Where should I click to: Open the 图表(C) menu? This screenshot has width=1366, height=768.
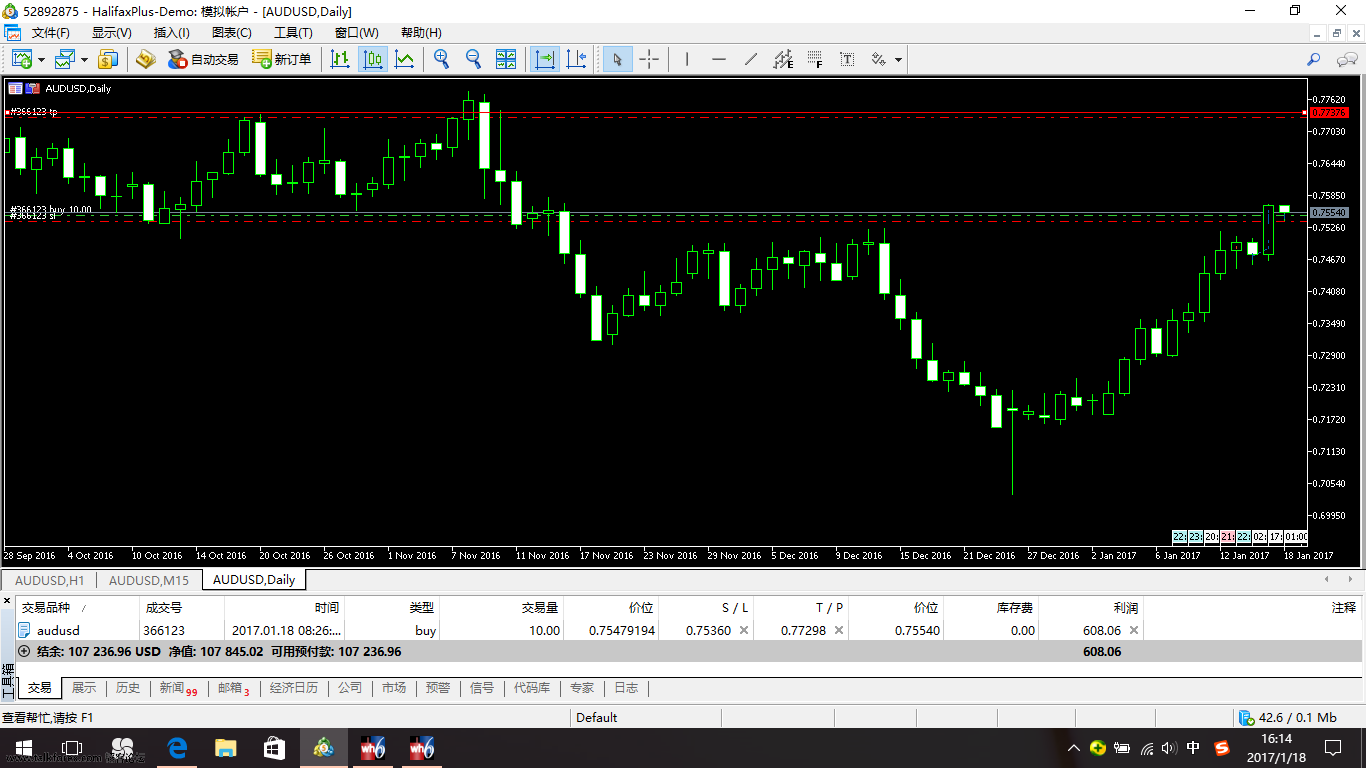click(x=232, y=32)
